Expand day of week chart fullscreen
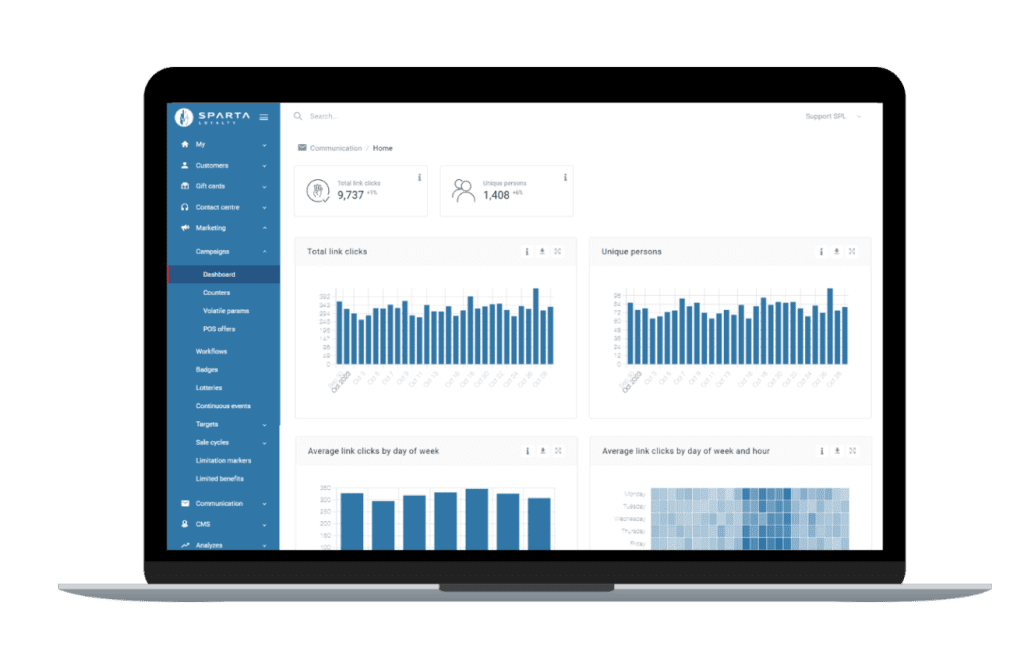Image resolution: width=1024 pixels, height=669 pixels. tap(558, 451)
